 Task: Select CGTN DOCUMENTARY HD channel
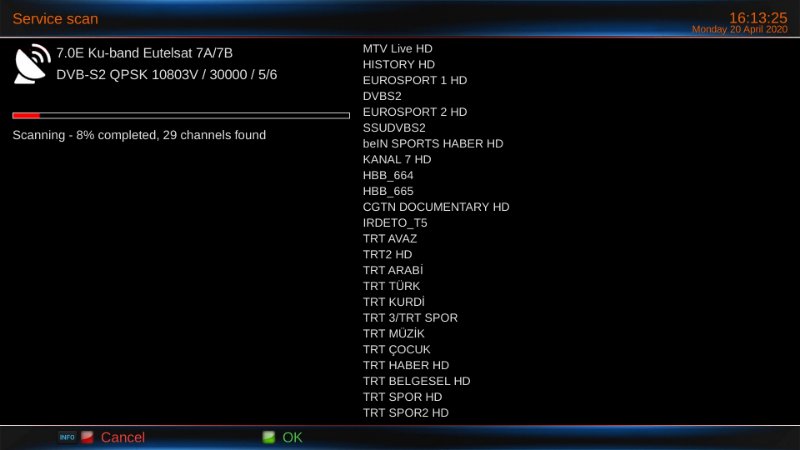436,207
